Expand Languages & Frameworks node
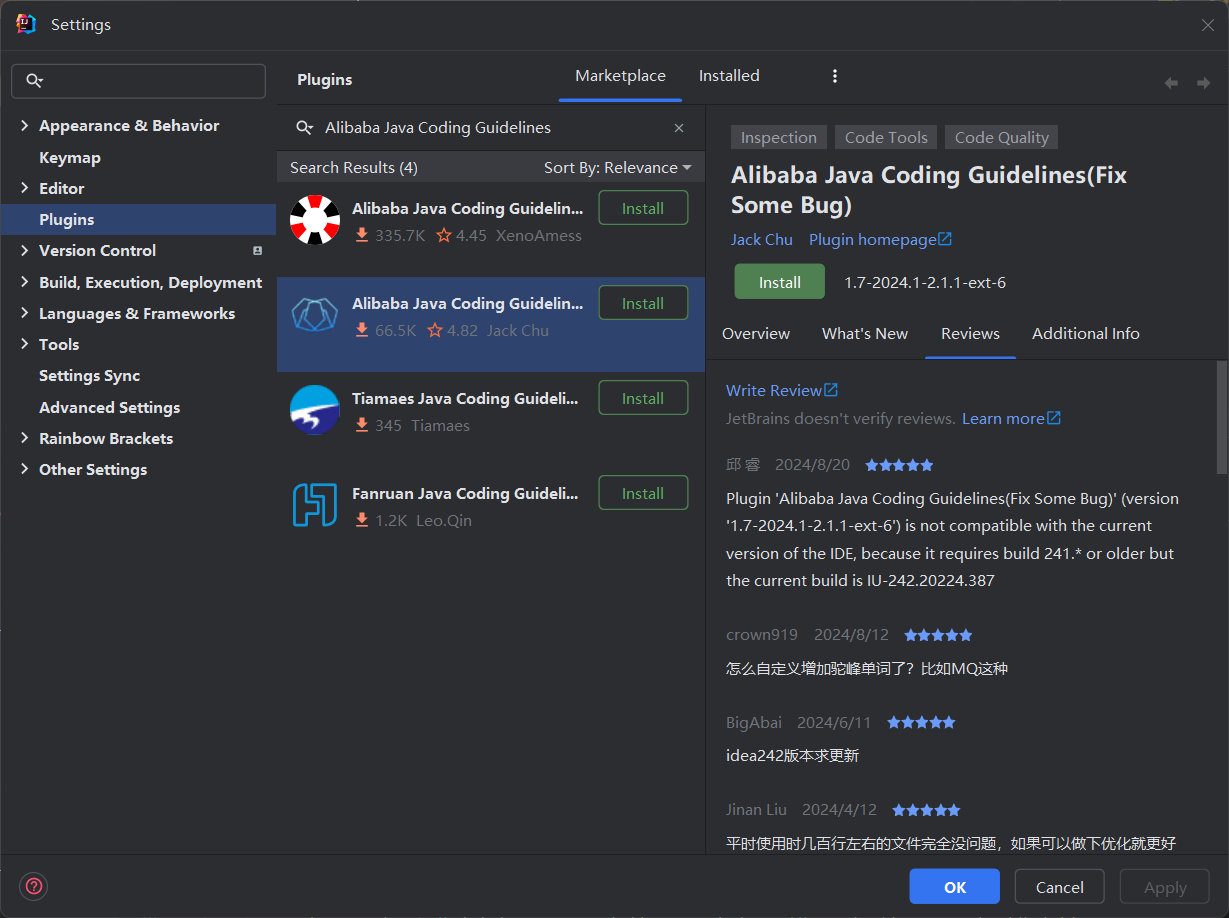This screenshot has height=918, width=1229. (25, 314)
